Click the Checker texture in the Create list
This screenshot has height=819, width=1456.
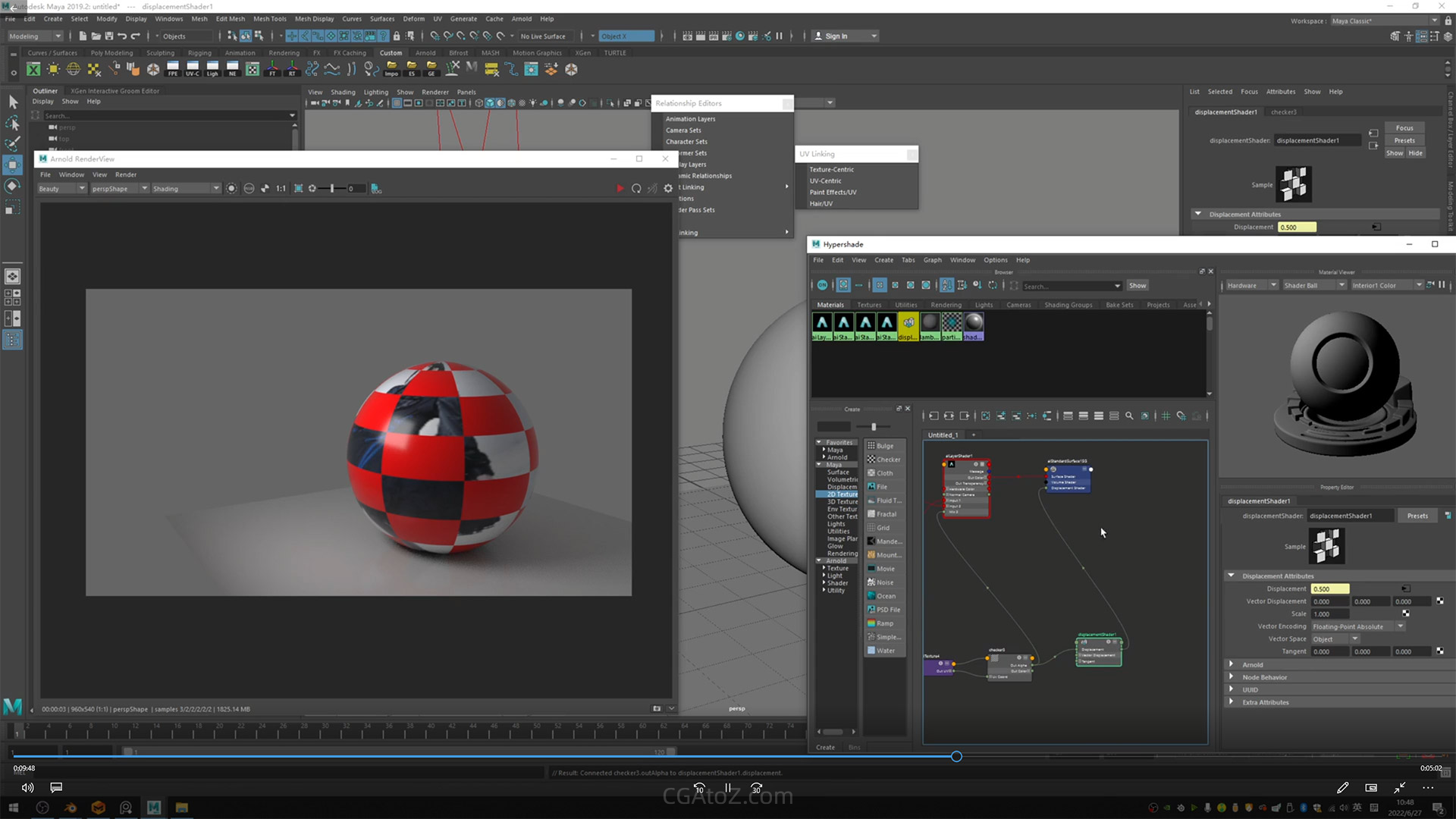pos(884,460)
